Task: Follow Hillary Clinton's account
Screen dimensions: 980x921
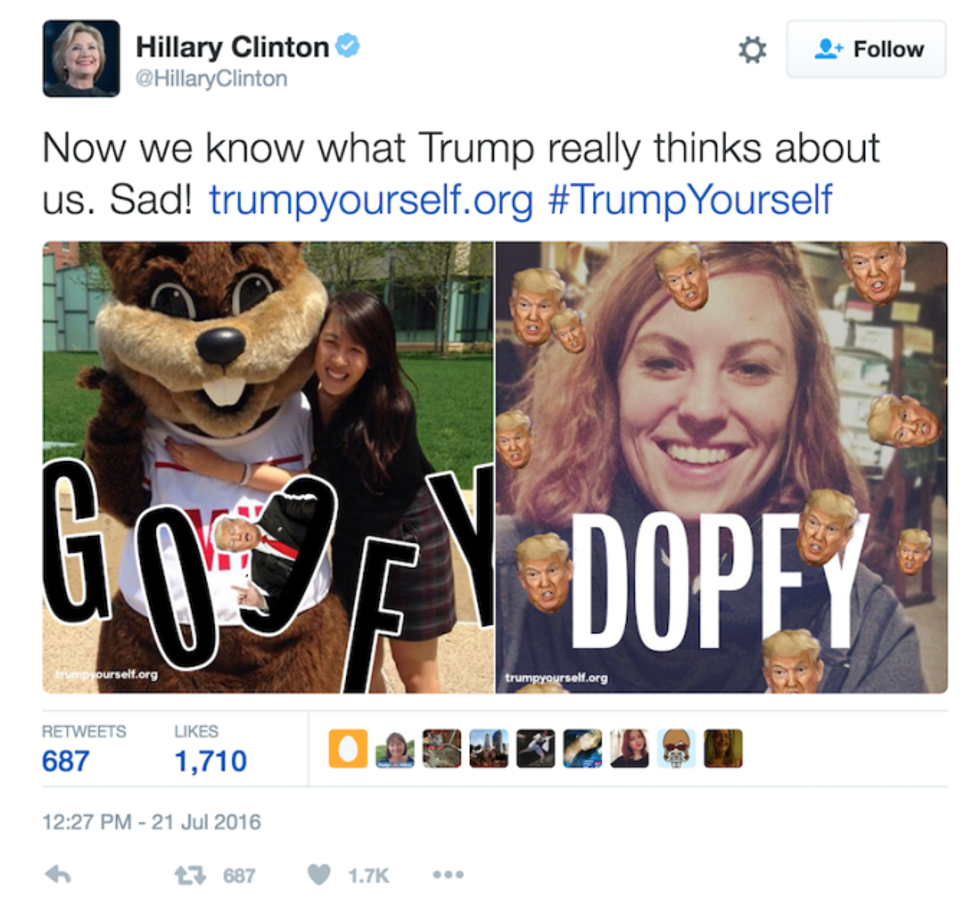Action: [866, 49]
